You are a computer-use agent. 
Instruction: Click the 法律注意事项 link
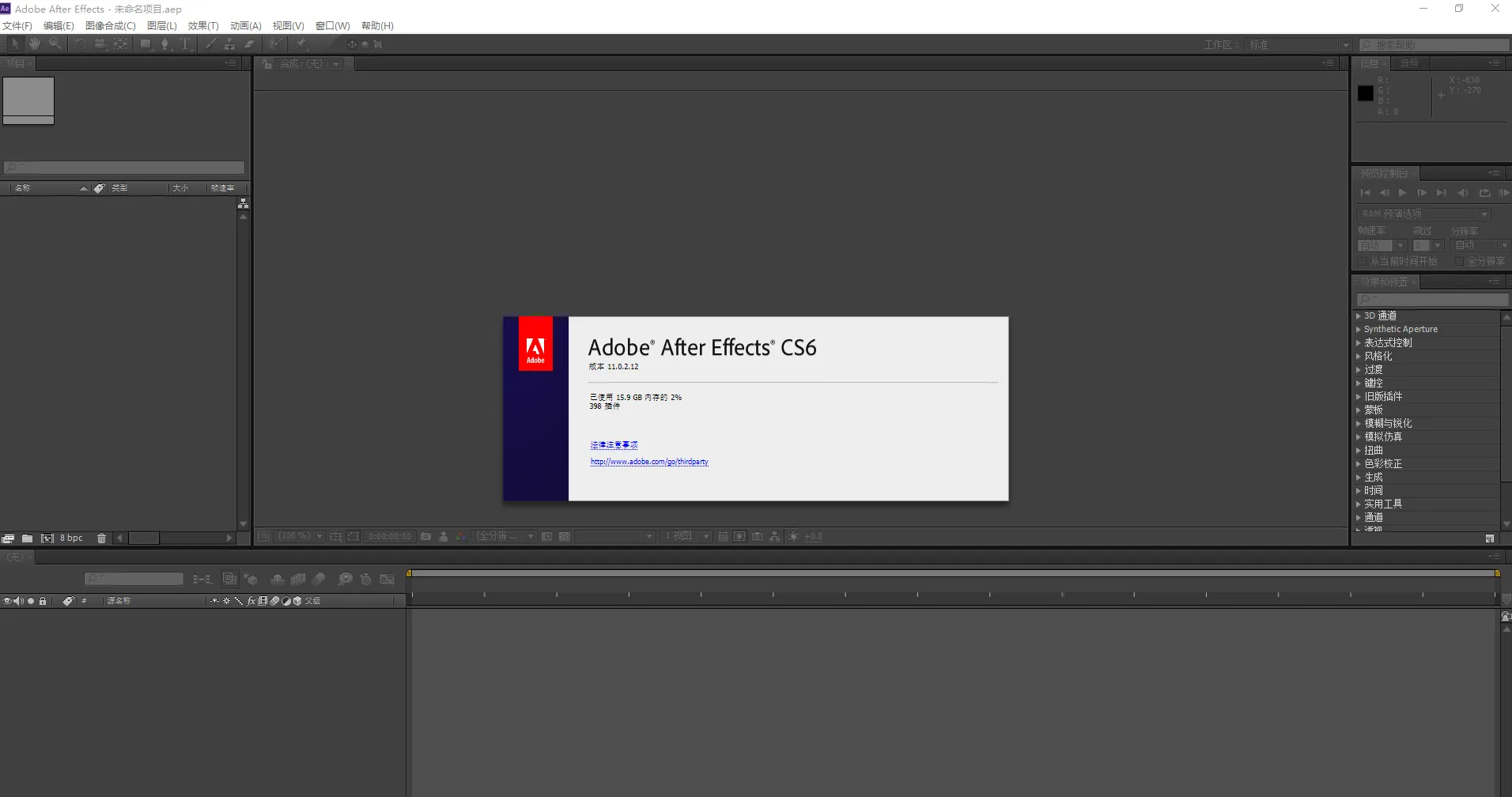pyautogui.click(x=614, y=444)
